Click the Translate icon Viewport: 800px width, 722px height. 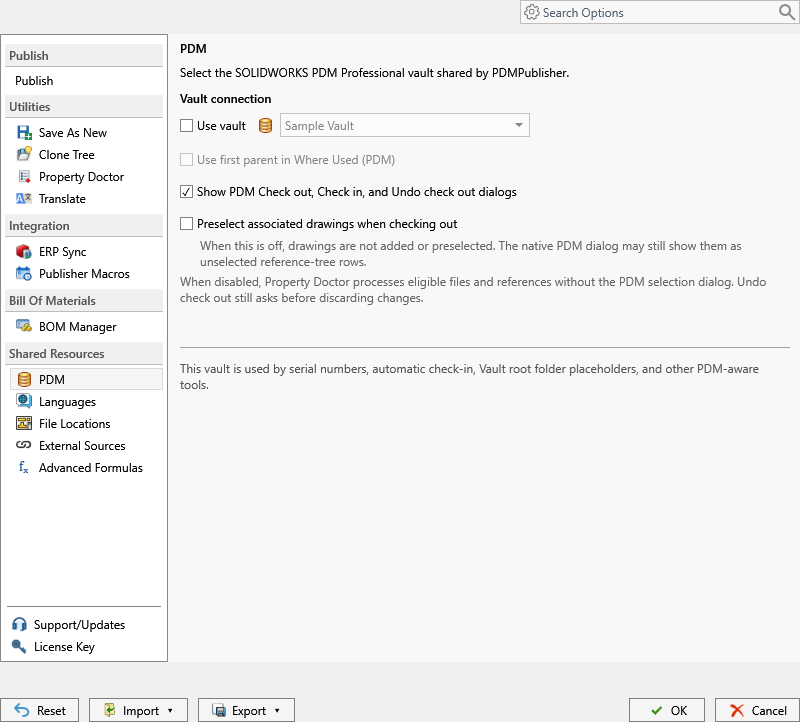click(24, 198)
